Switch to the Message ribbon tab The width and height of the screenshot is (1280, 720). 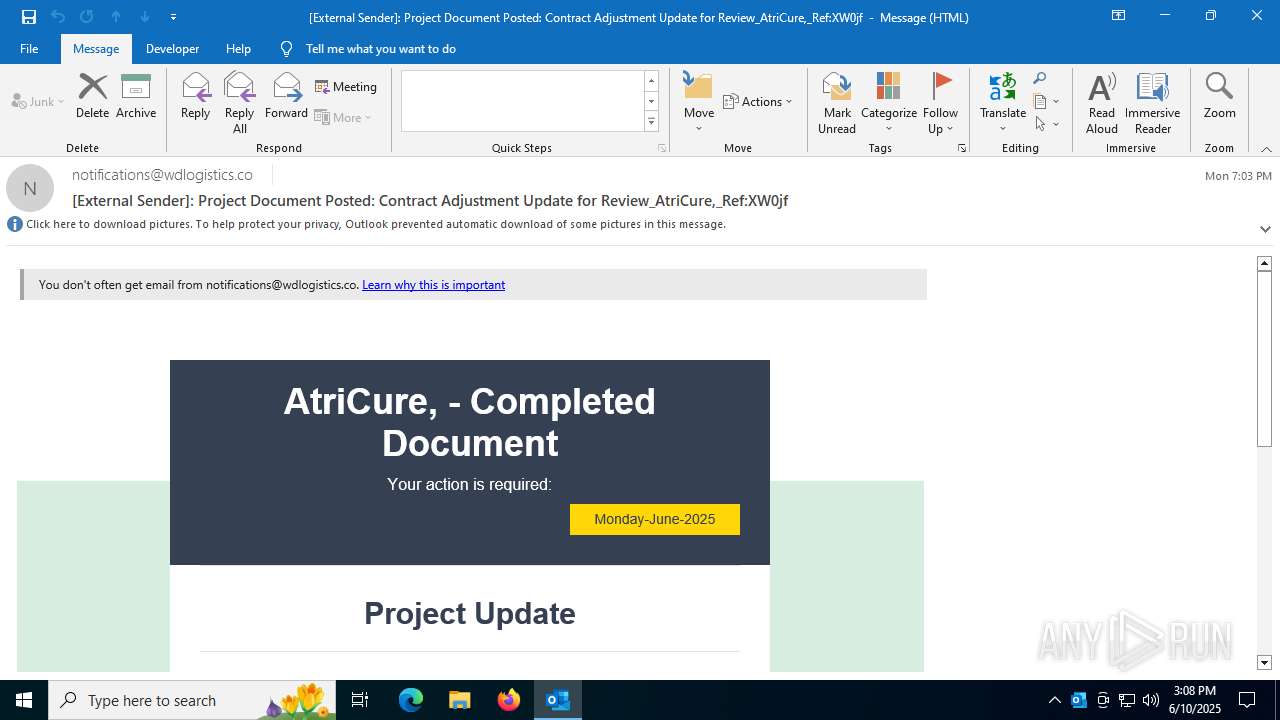[x=96, y=49]
